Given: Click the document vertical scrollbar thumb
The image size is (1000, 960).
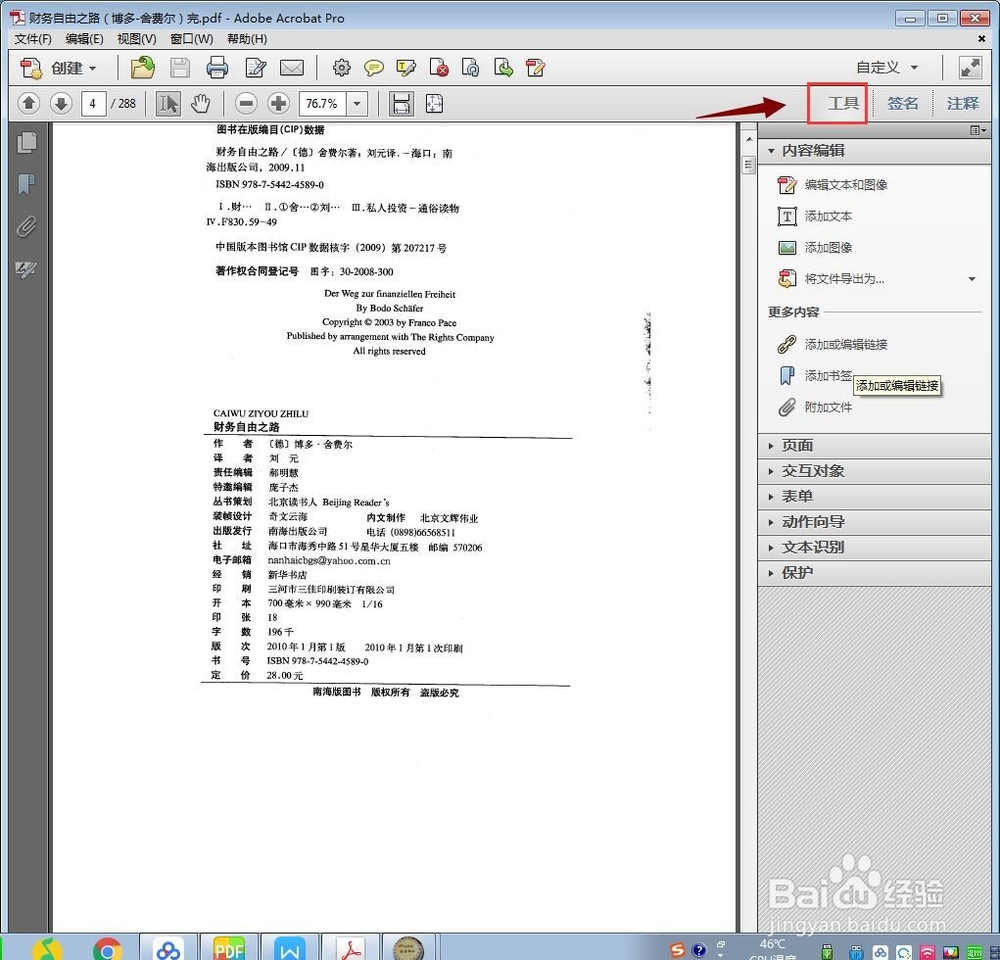Looking at the screenshot, I should [749, 165].
